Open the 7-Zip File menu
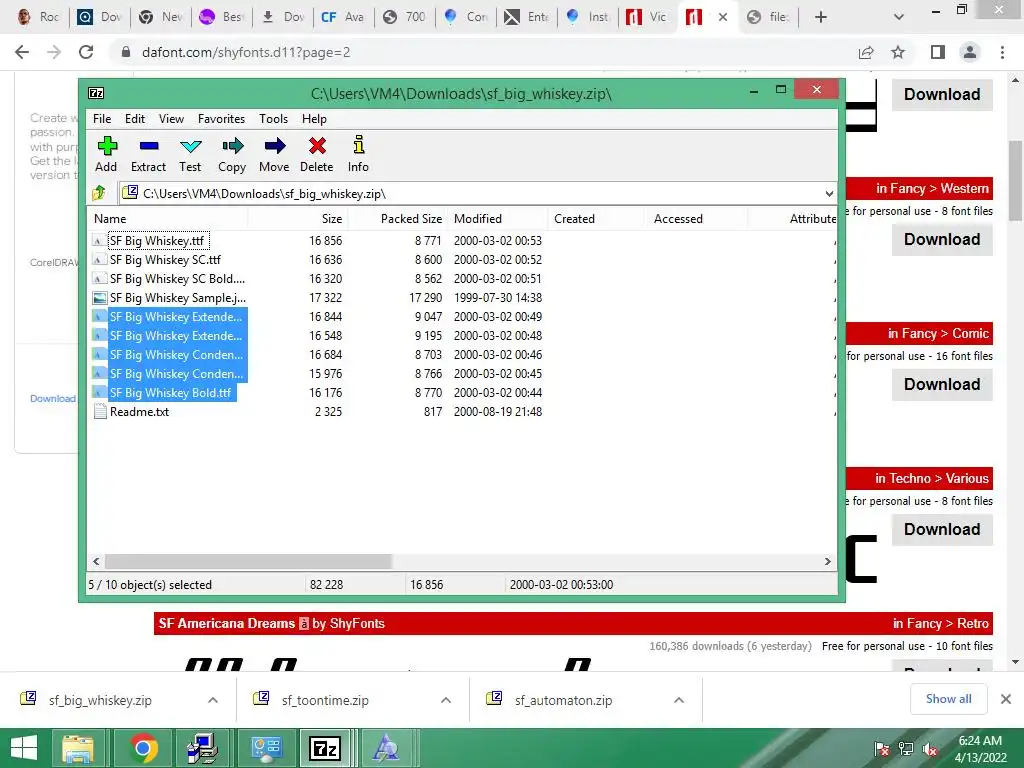Viewport: 1024px width, 768px height. (102, 119)
